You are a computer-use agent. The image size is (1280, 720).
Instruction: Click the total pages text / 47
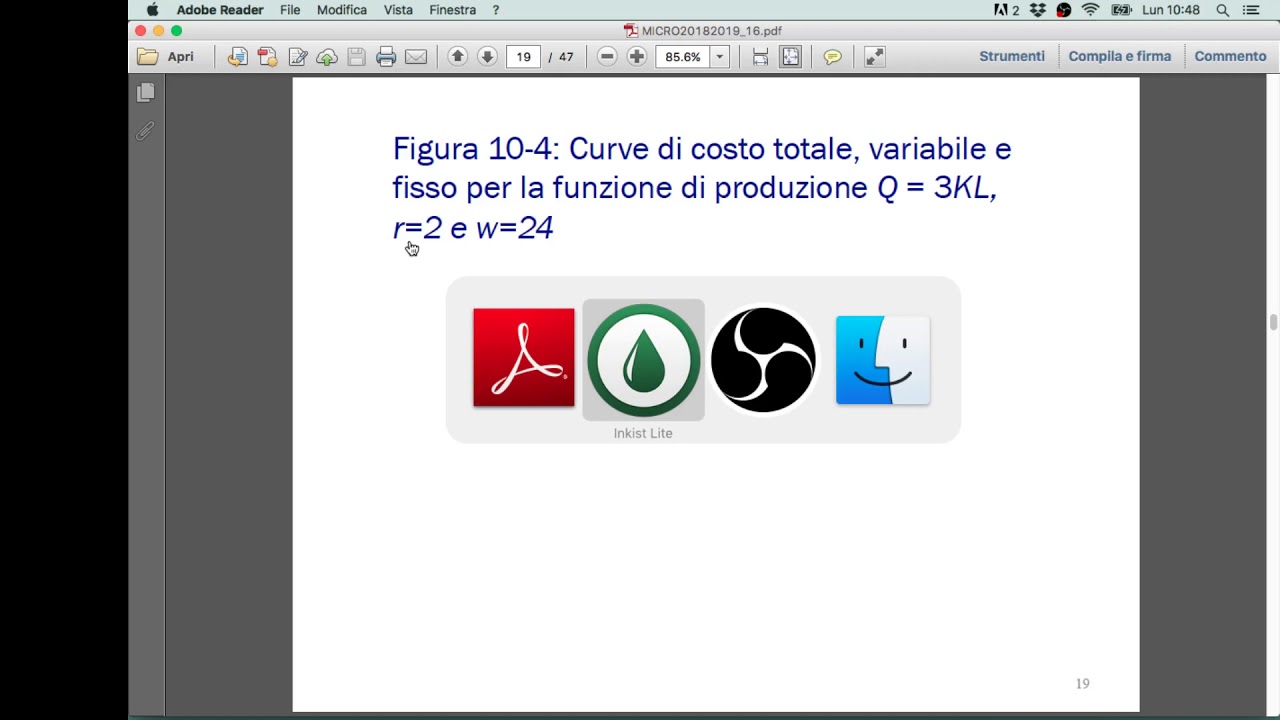pyautogui.click(x=561, y=57)
